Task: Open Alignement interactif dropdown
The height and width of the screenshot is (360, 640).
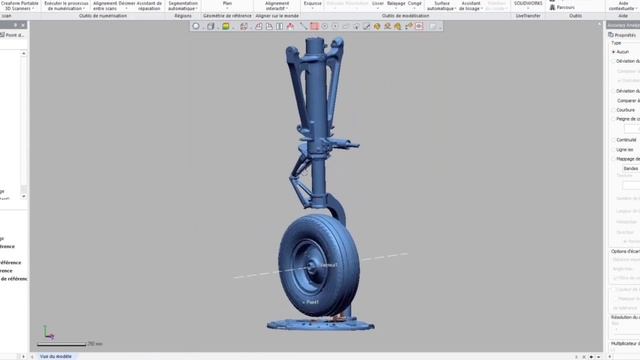Action: coord(277,5)
